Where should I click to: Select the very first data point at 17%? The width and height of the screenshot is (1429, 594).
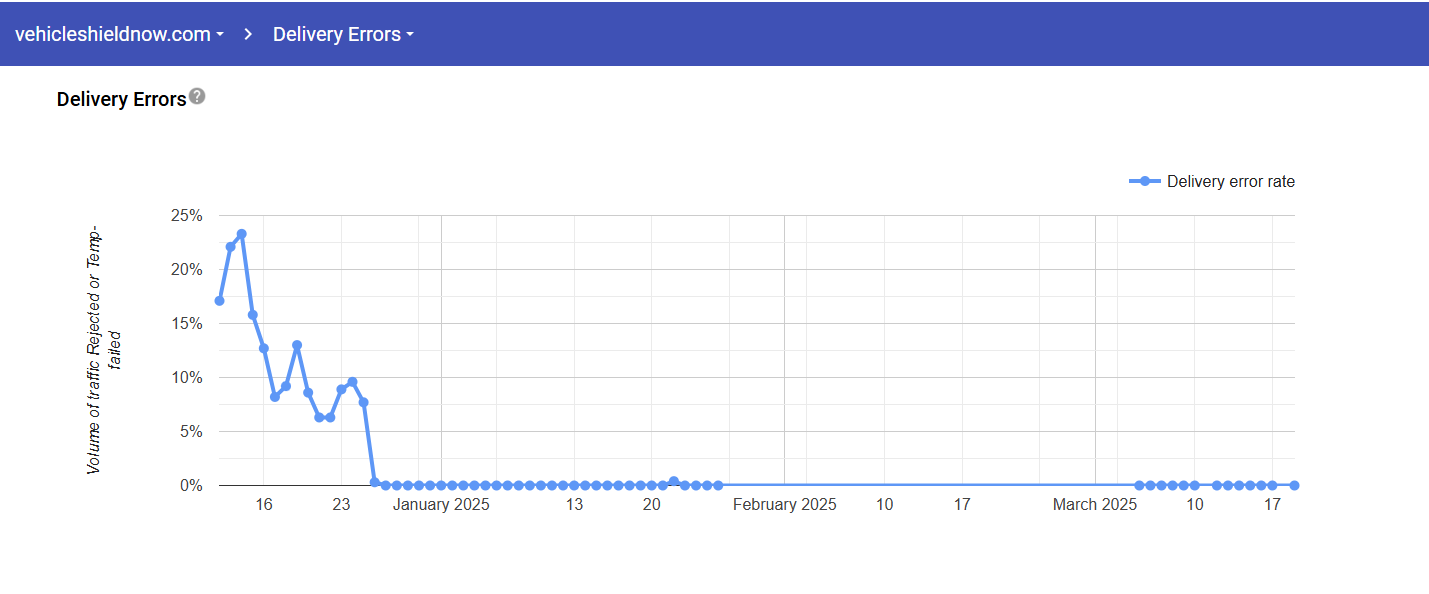[x=219, y=300]
